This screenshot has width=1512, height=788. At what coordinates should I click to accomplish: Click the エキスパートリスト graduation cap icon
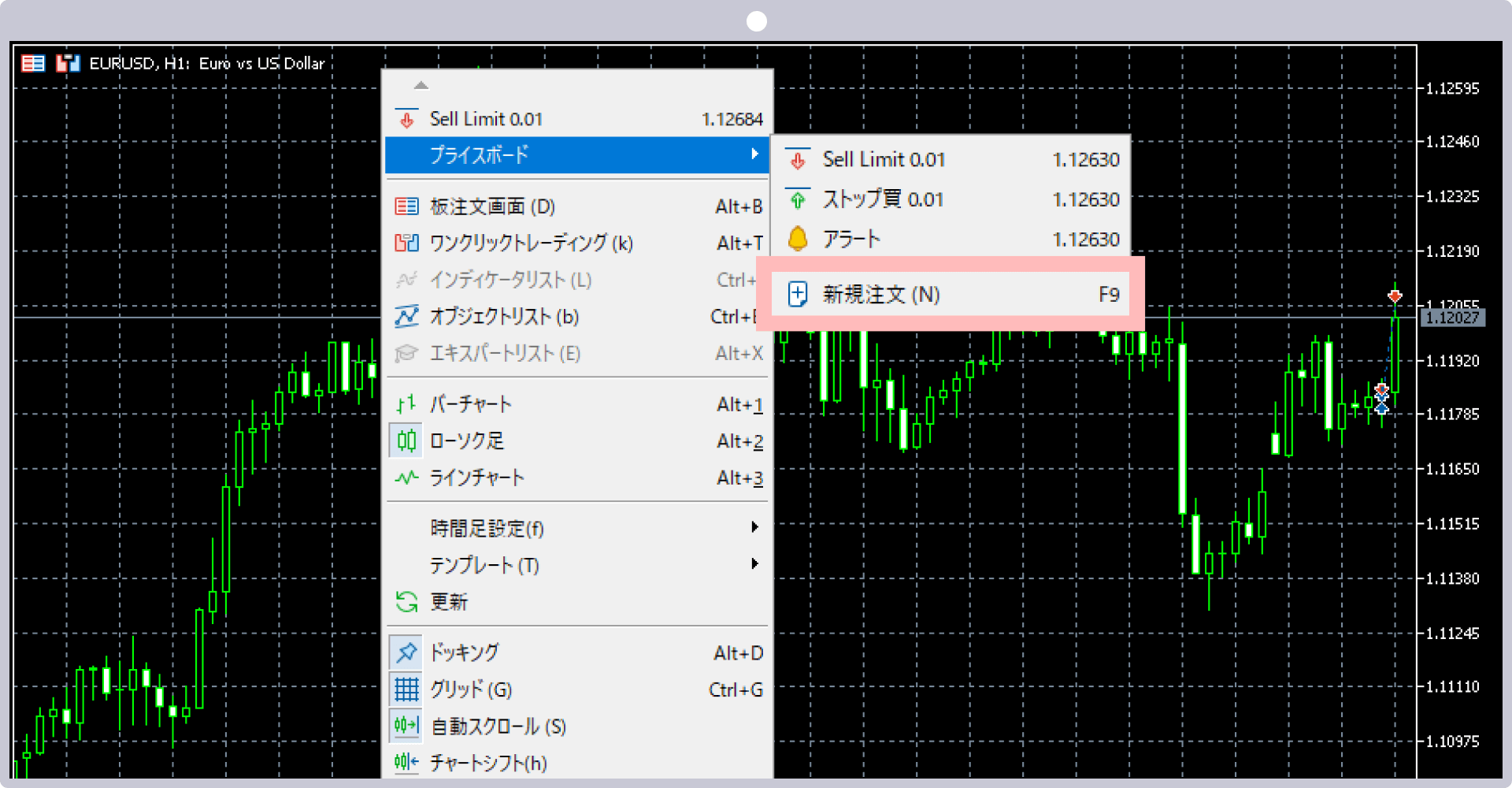406,353
